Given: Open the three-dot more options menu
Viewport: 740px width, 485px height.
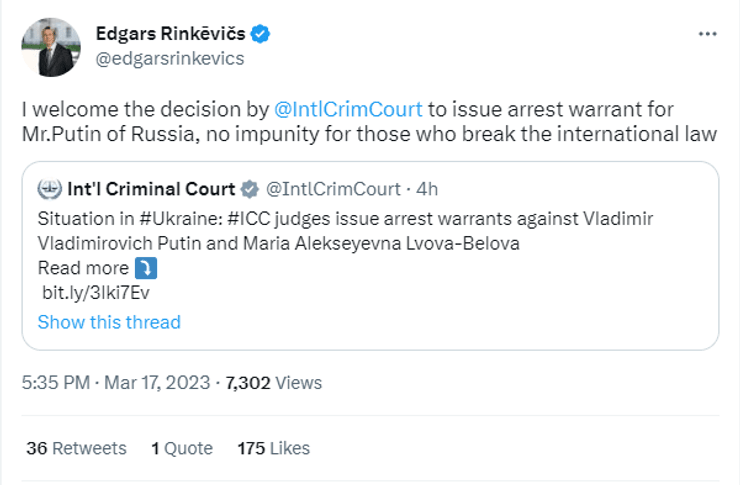Looking at the screenshot, I should 707,34.
